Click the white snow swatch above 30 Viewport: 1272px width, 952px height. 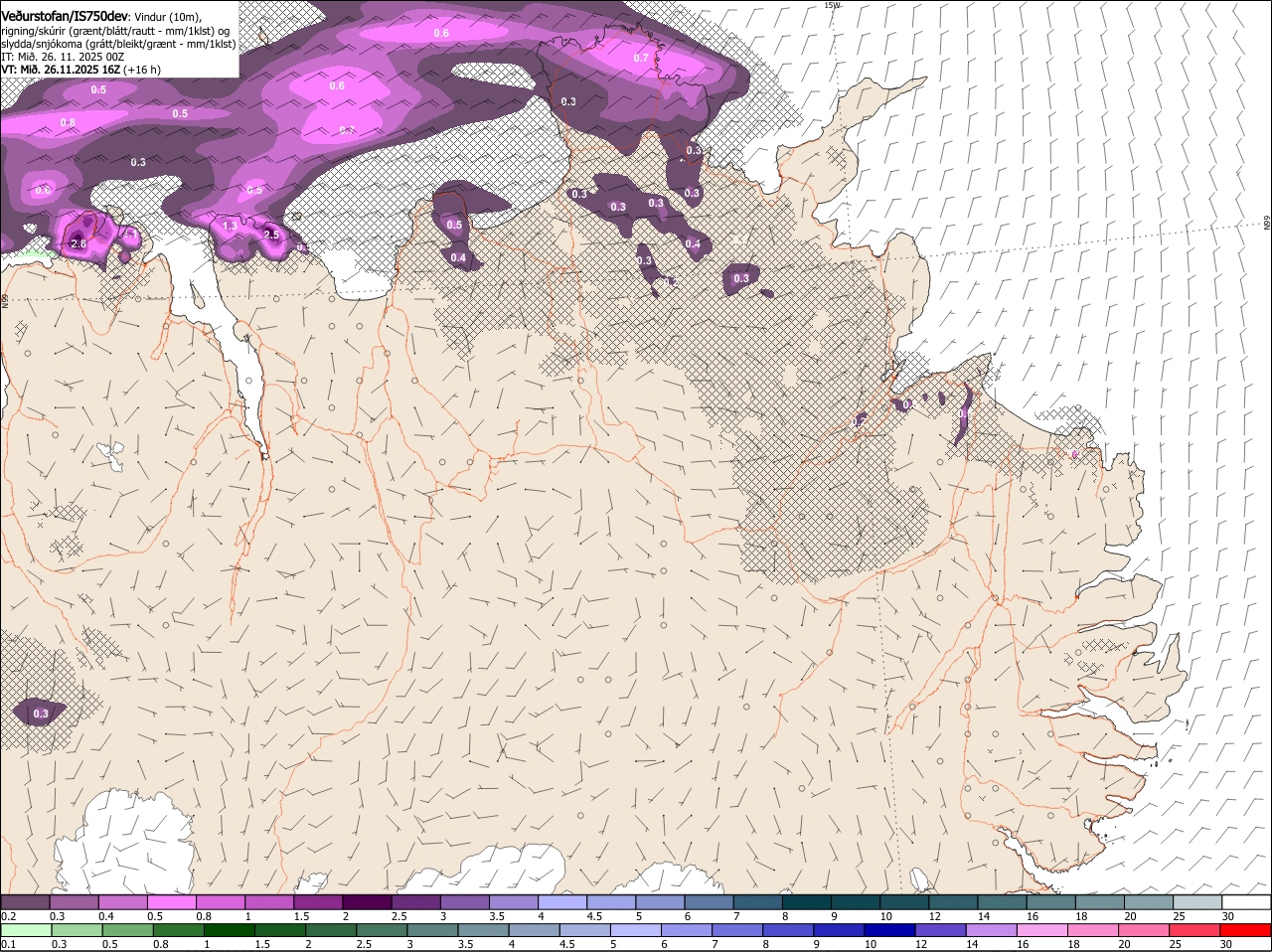tap(1246, 902)
